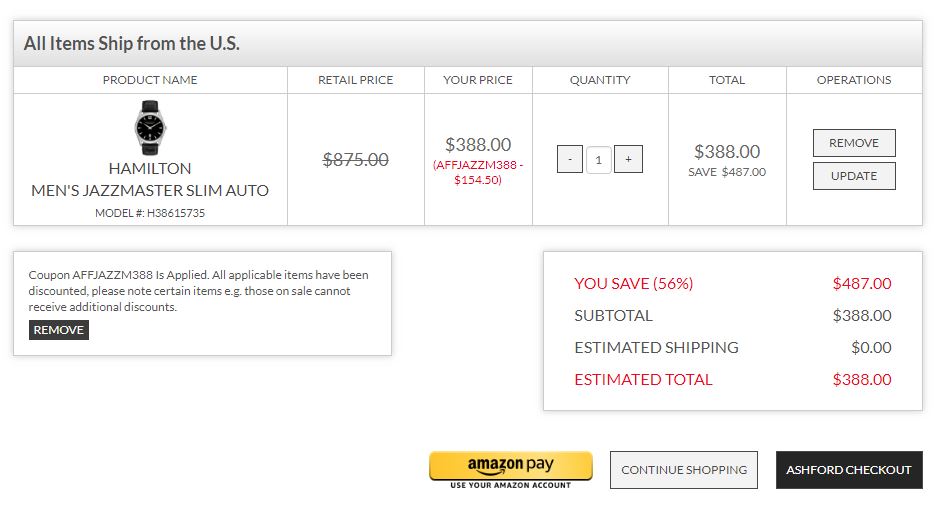Click the quantity input field

coord(599,159)
